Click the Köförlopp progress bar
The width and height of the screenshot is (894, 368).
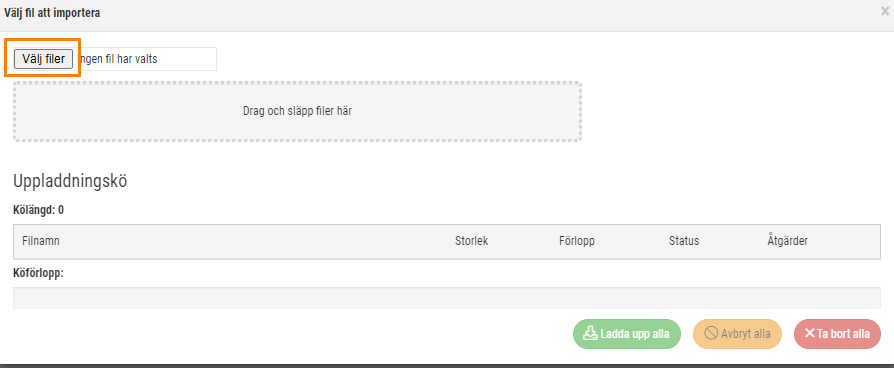[446, 298]
